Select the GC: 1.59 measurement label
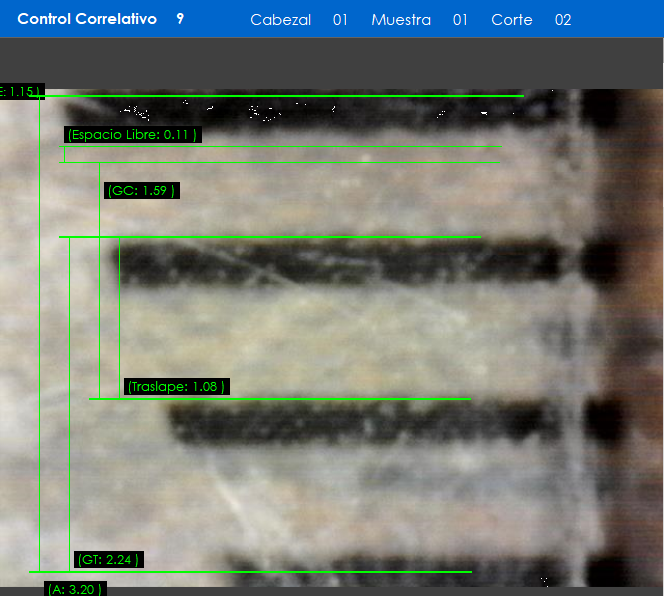 coord(142,190)
